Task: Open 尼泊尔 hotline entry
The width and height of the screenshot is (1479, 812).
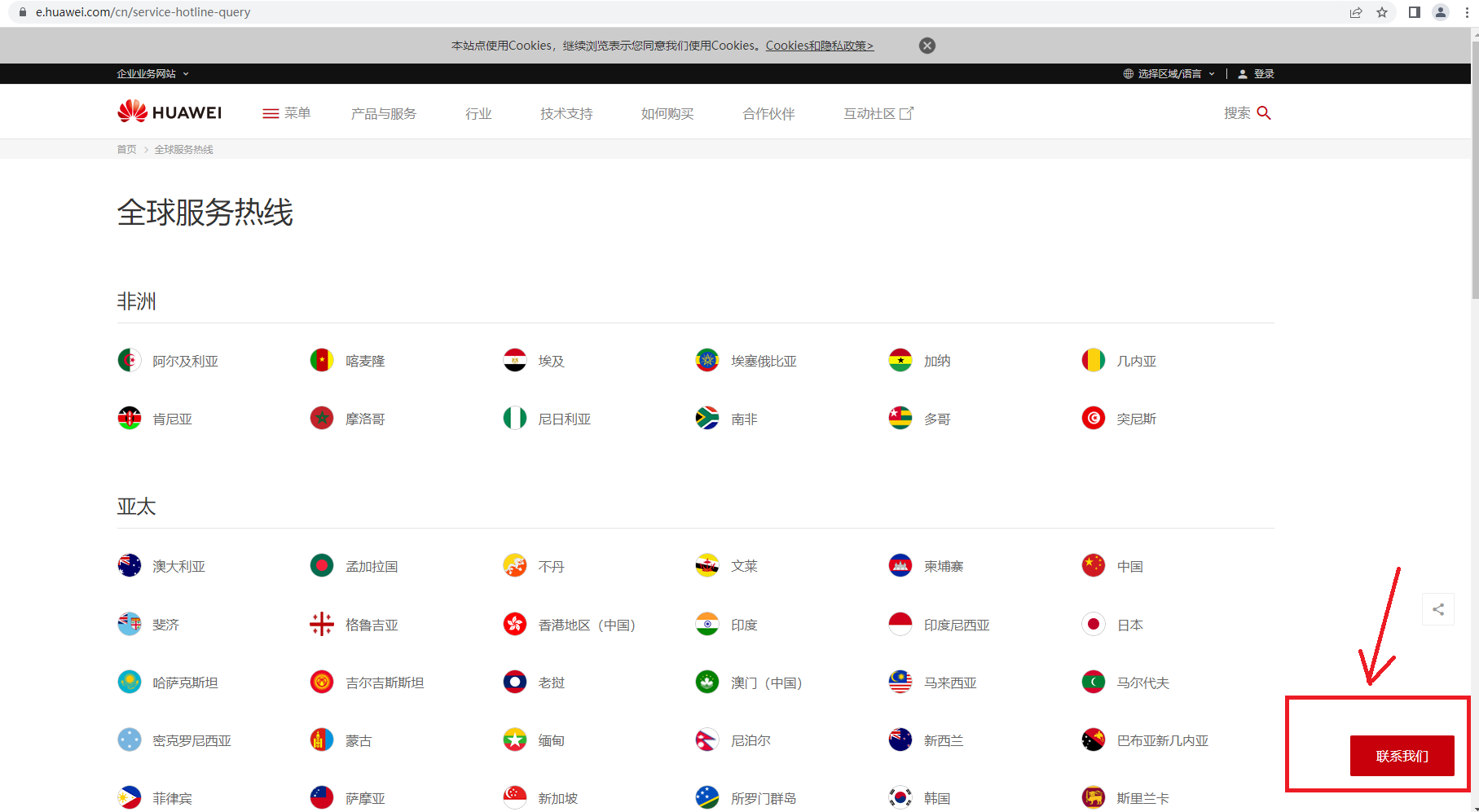Action: click(x=733, y=740)
